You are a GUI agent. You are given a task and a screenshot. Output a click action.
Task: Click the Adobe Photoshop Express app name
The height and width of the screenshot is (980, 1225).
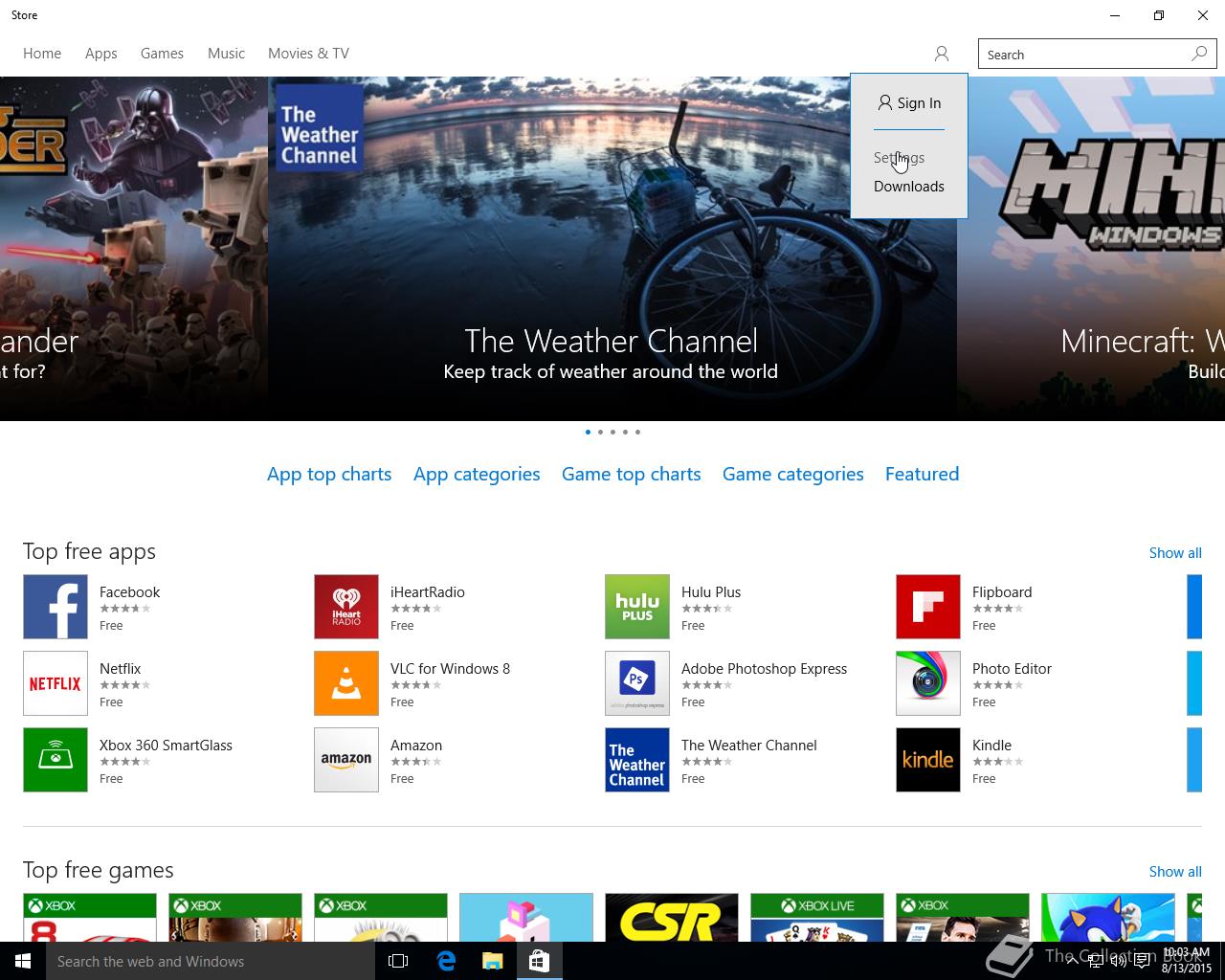[x=764, y=669]
